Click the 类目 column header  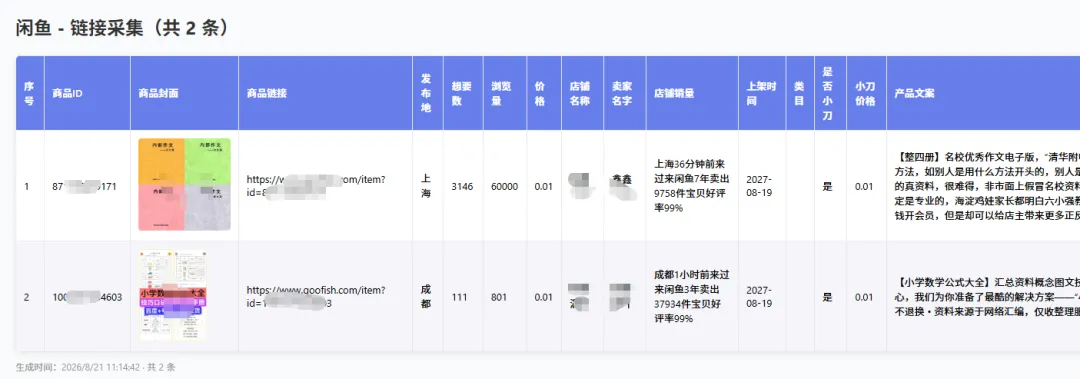click(x=800, y=93)
